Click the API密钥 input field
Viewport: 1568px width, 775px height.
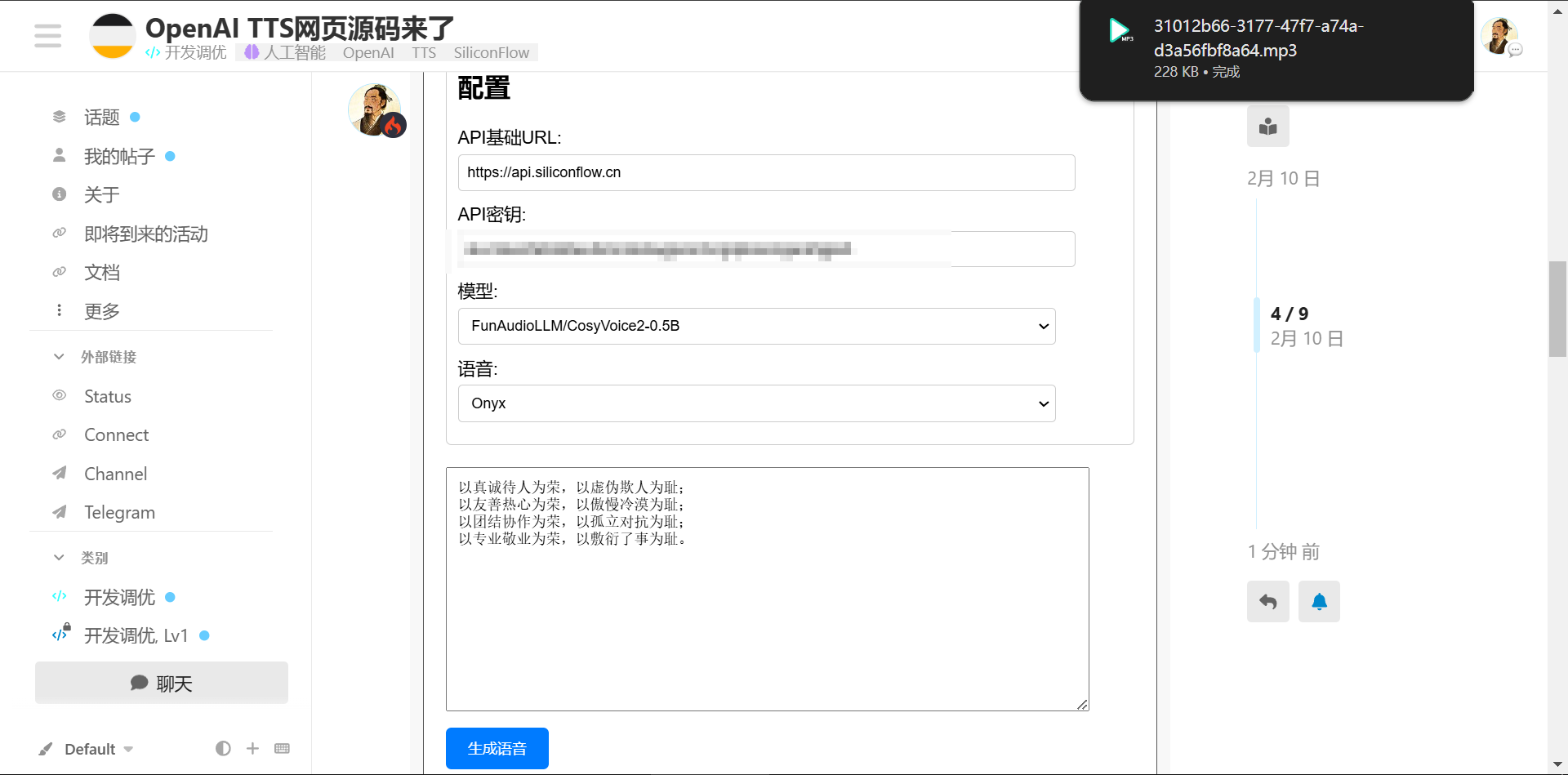766,249
